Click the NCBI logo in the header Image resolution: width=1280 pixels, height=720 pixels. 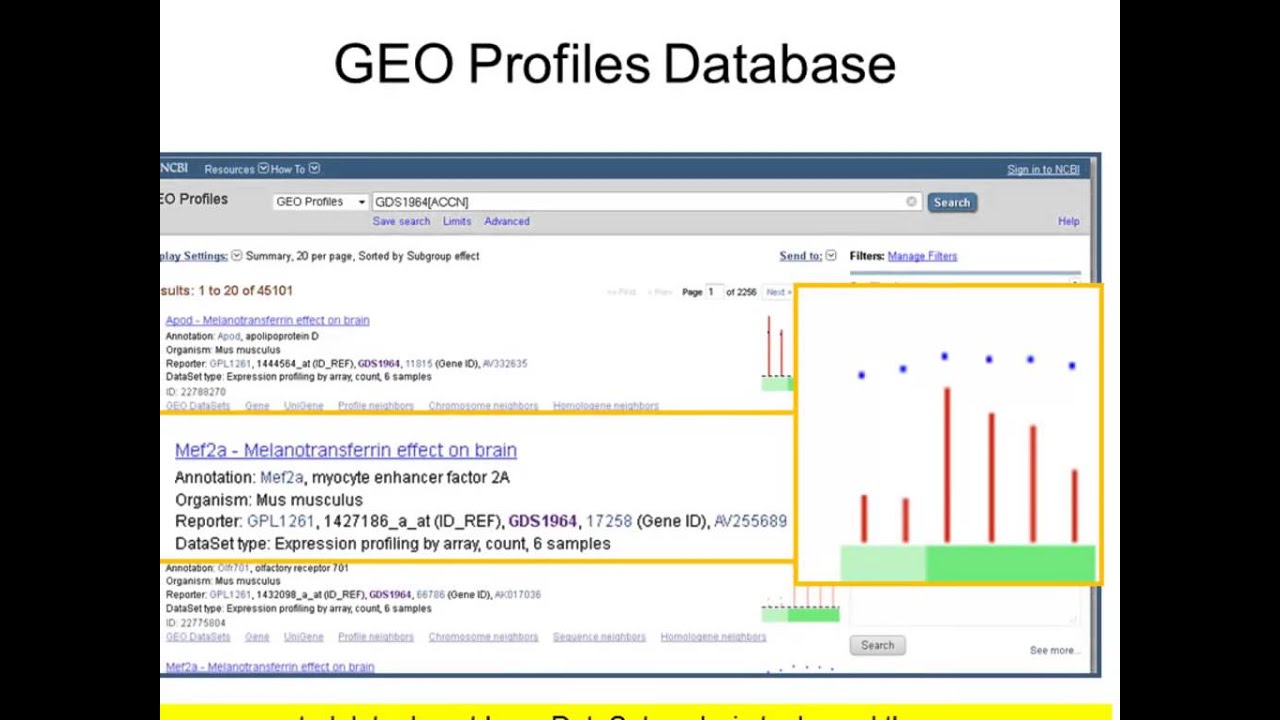click(174, 168)
